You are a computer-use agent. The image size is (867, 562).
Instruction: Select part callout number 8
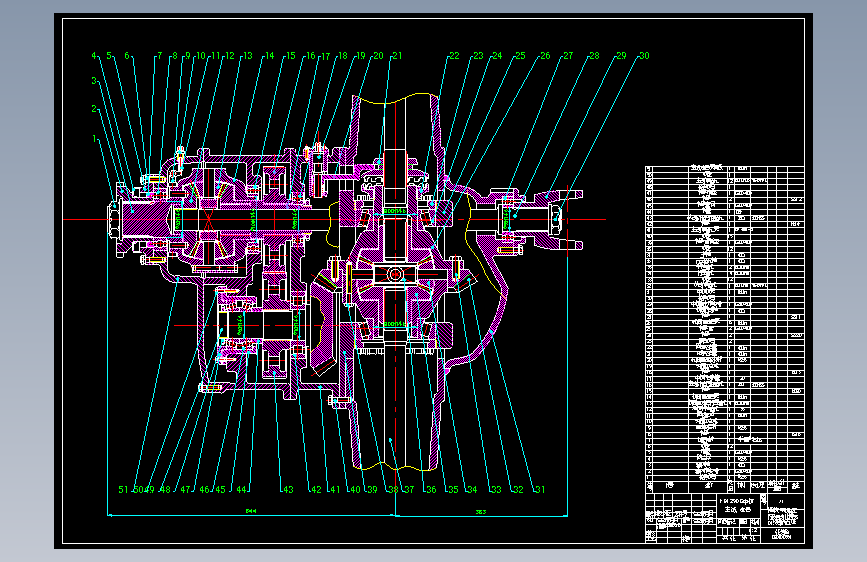(x=175, y=56)
